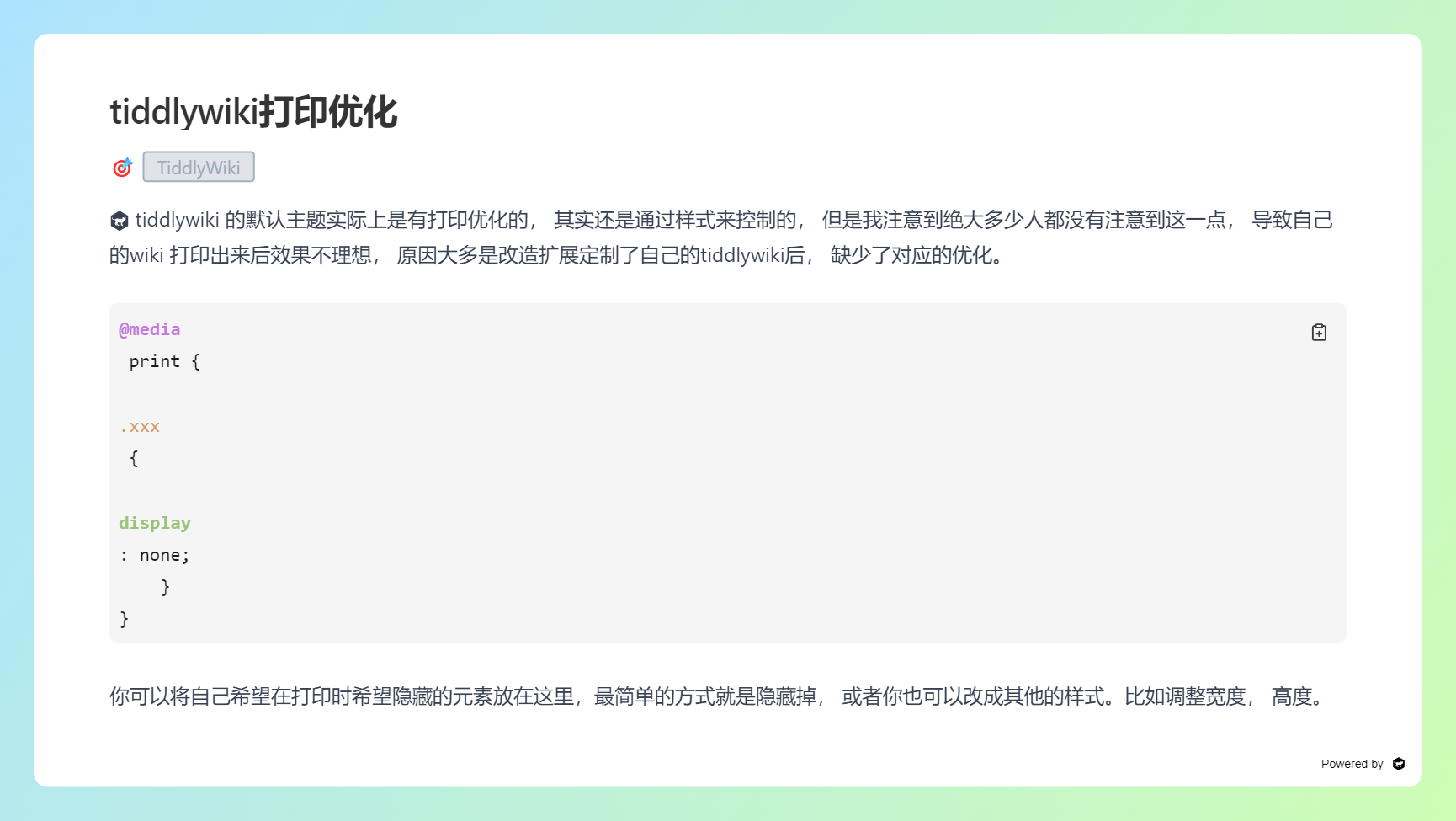
Task: Click the opening brace under .xxx
Action: coord(134,459)
